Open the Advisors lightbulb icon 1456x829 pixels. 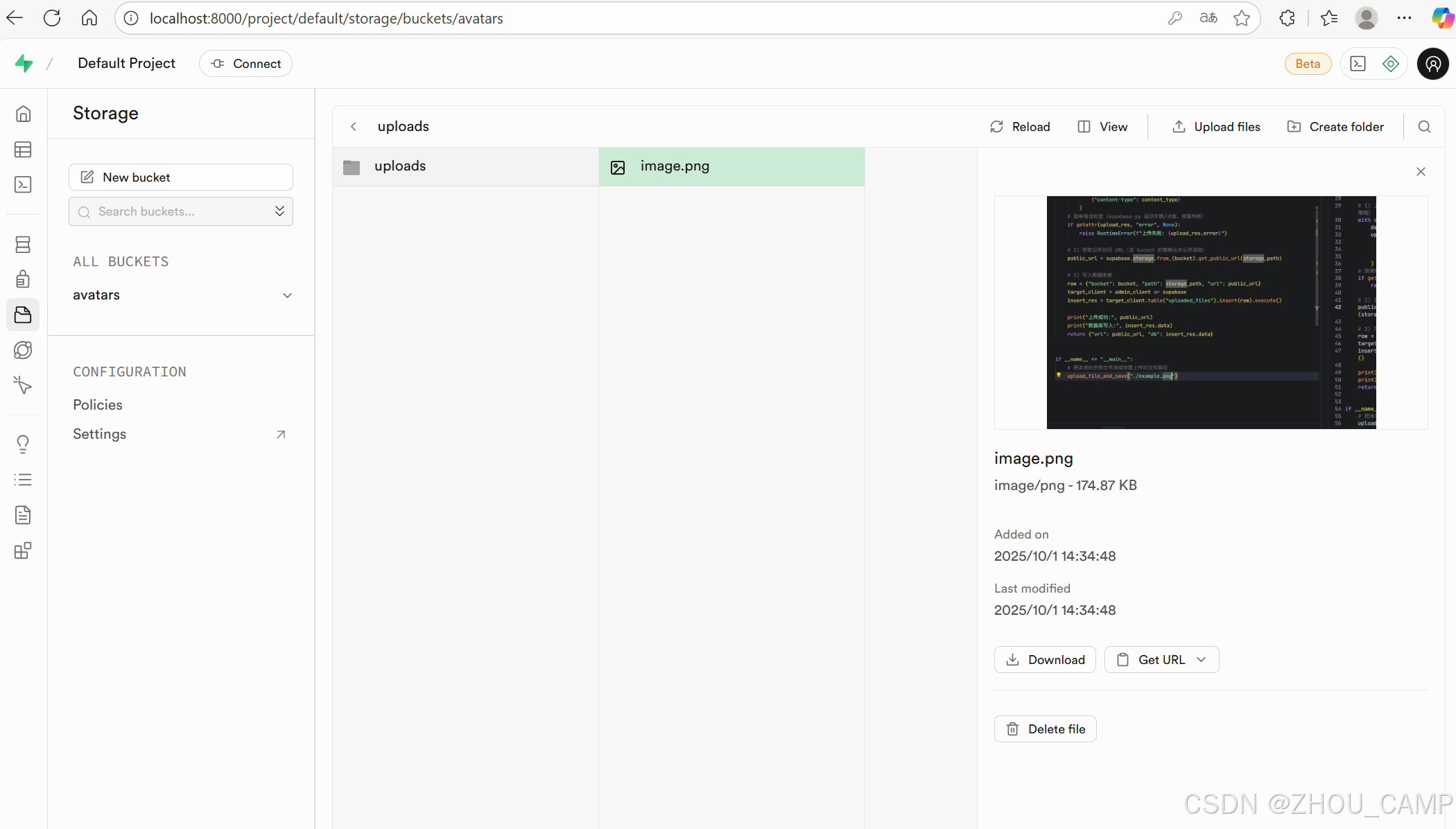(x=23, y=444)
